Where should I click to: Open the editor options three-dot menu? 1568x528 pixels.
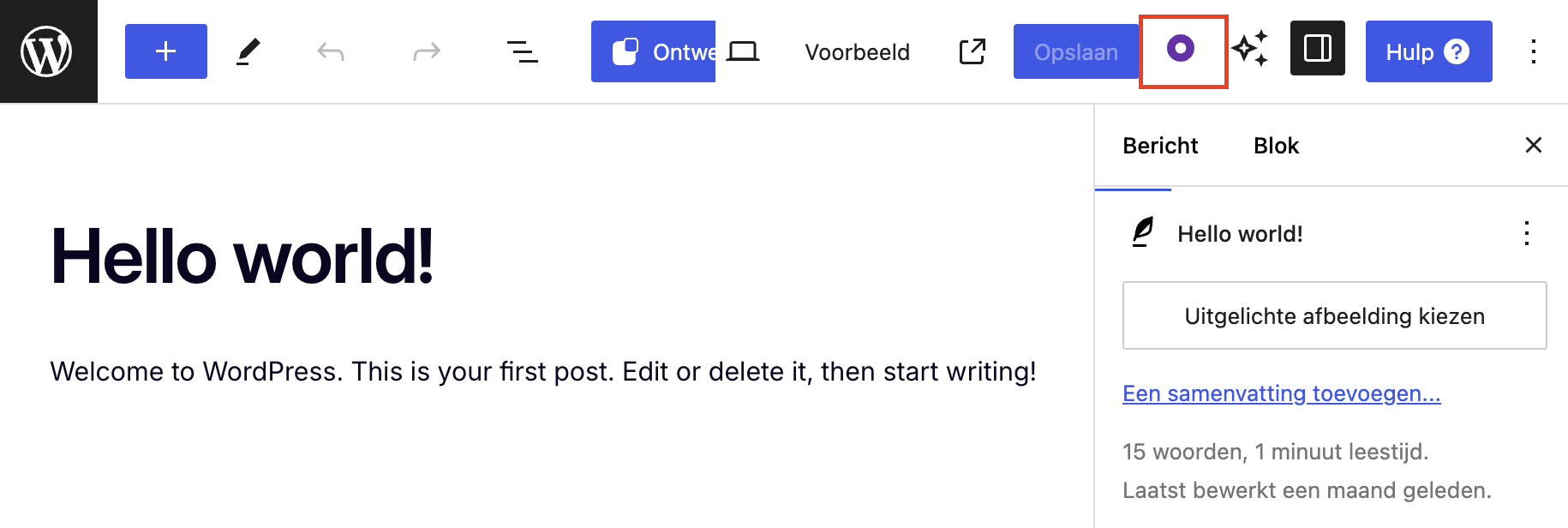coord(1533,52)
